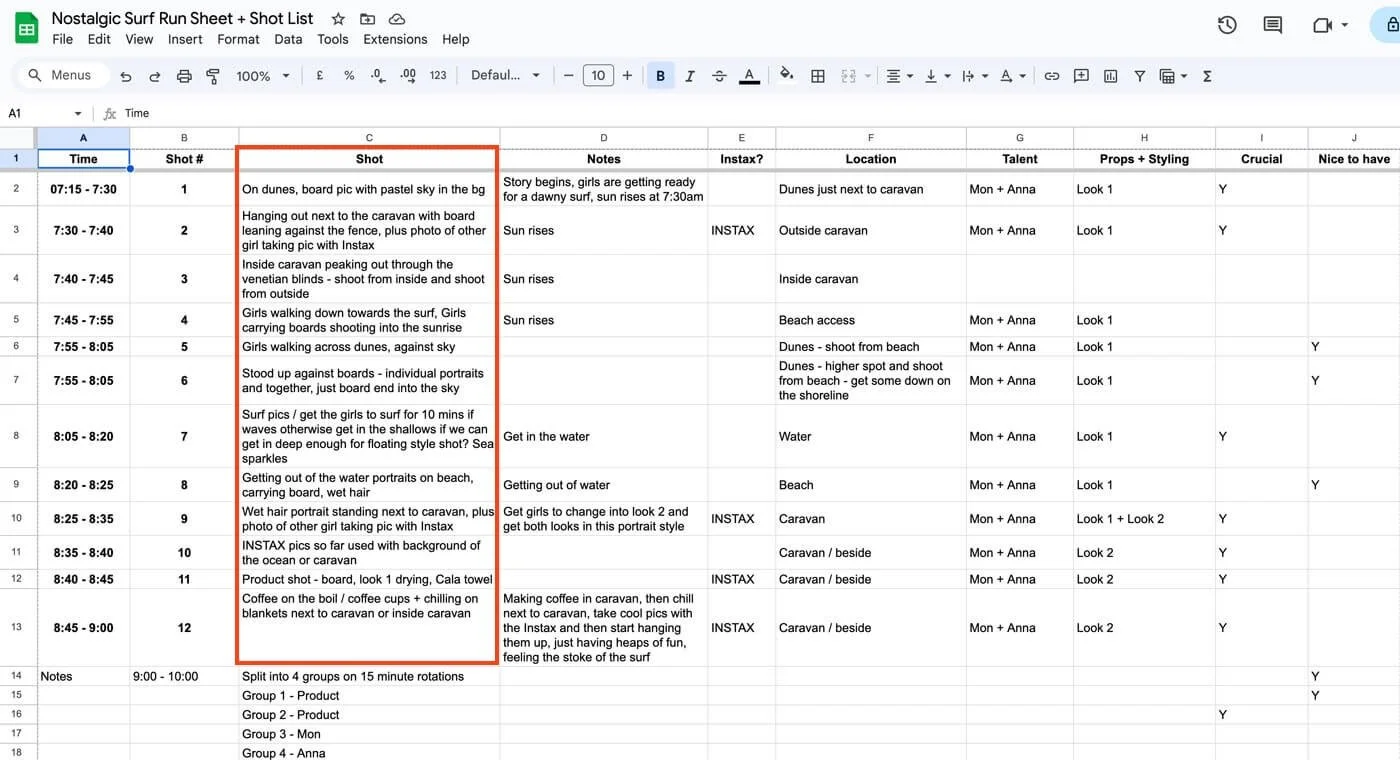
Task: Open the functions (Σ) menu
Action: [1207, 75]
